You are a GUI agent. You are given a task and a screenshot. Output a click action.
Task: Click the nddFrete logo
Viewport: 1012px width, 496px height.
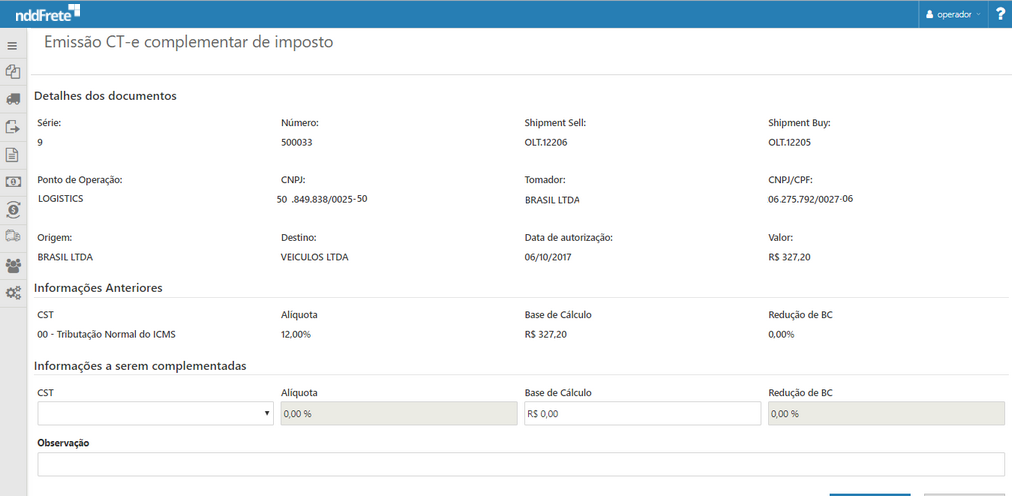pos(48,12)
